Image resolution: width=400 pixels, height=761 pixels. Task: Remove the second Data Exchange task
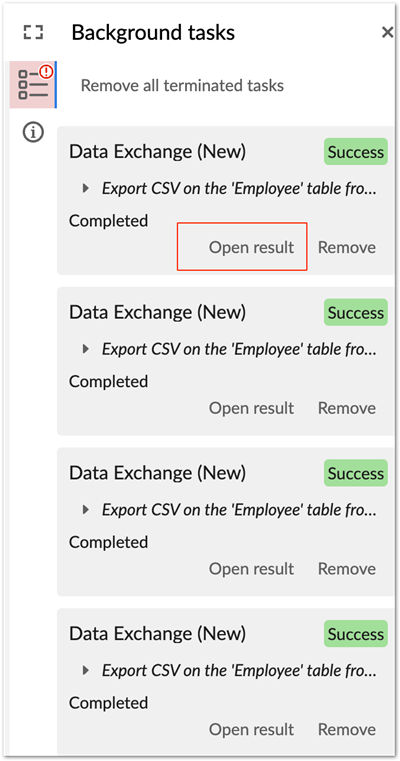(347, 408)
